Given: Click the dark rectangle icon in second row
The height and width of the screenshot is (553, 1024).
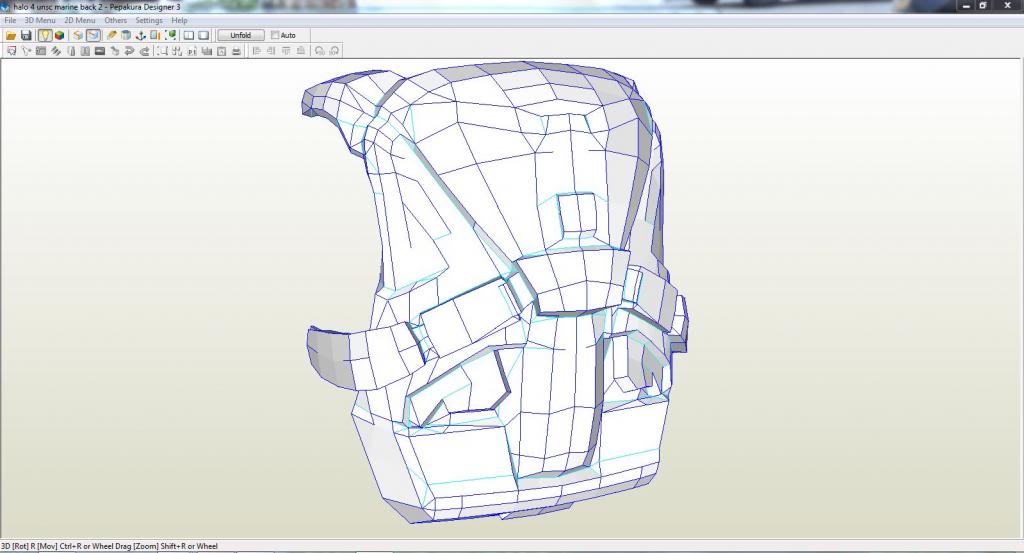Looking at the screenshot, I should point(100,51).
